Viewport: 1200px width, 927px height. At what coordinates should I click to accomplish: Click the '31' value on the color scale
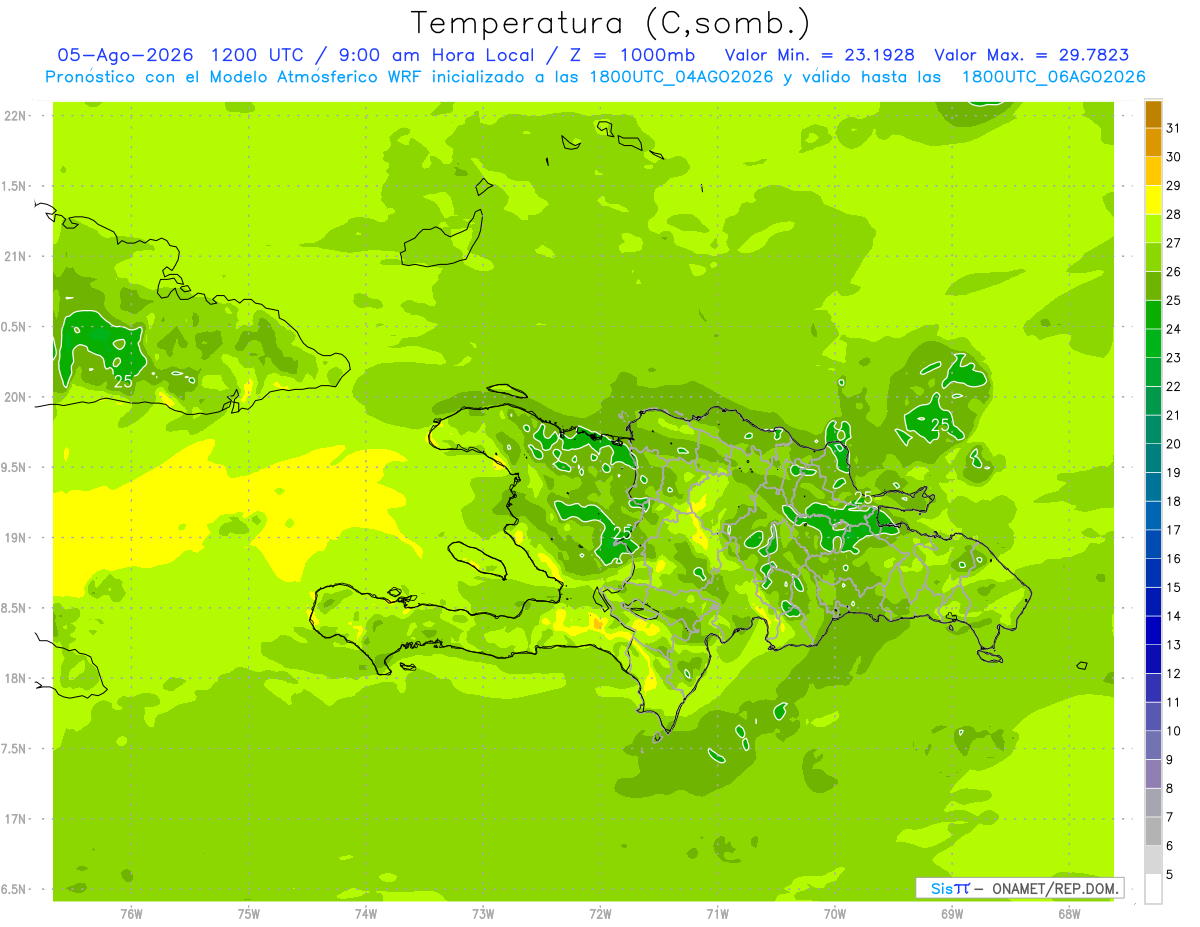(1174, 127)
